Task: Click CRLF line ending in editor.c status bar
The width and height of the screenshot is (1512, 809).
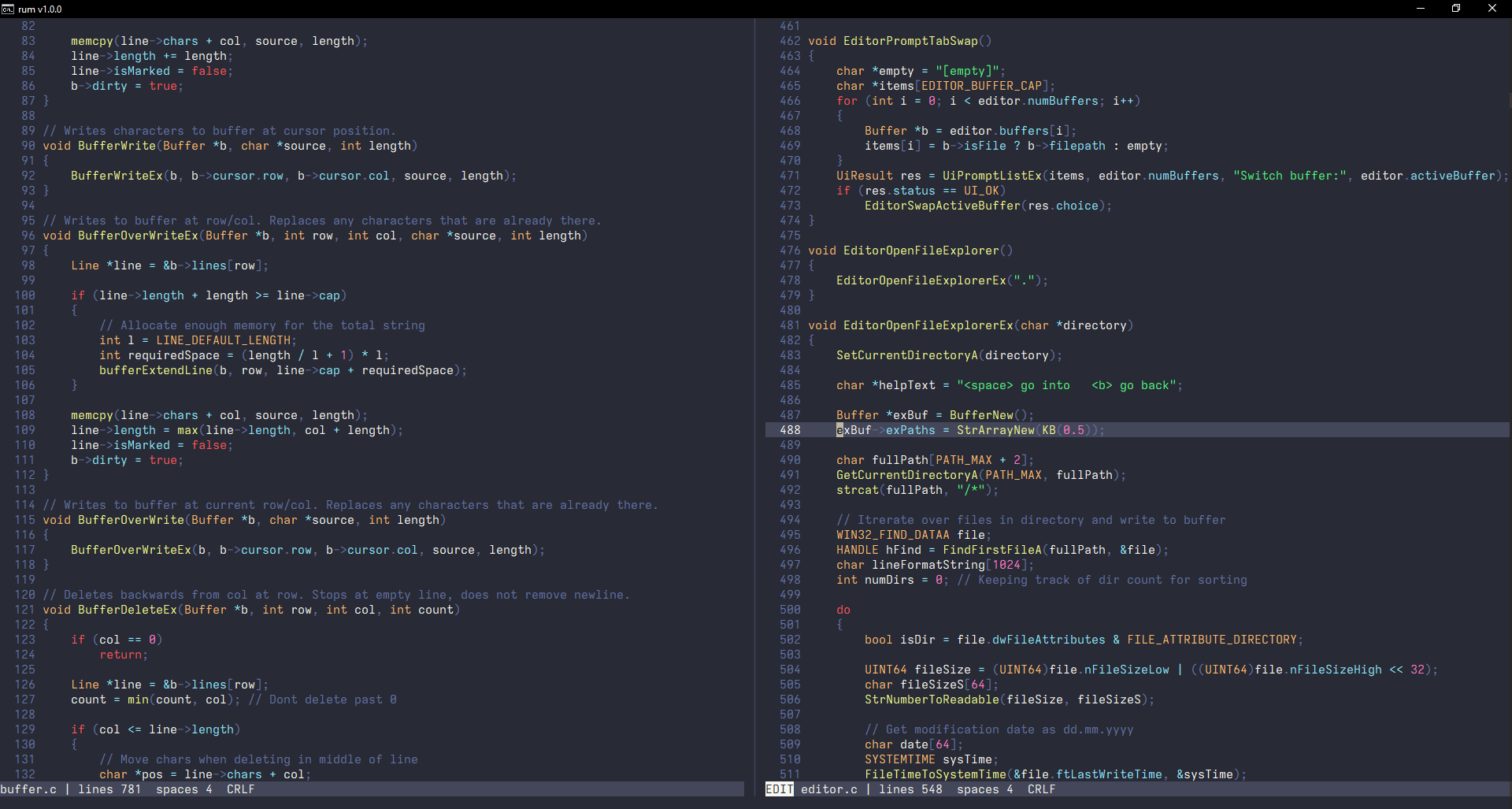Action: click(x=1041, y=789)
